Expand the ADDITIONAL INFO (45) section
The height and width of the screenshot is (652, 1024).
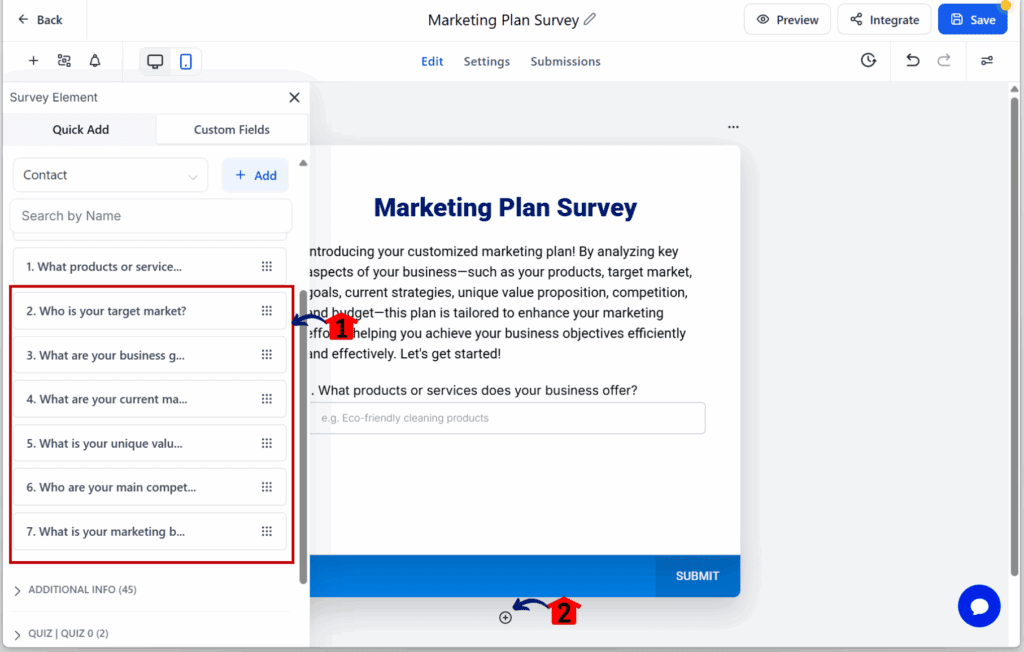click(75, 590)
